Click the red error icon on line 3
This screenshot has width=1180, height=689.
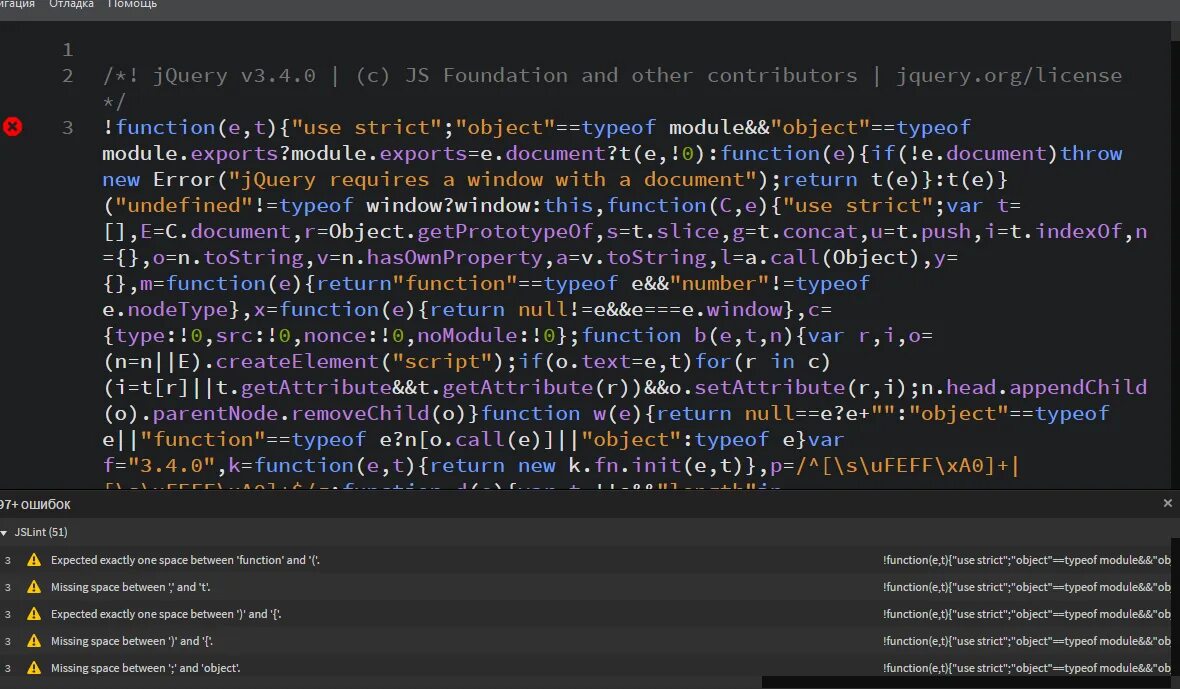pos(12,126)
